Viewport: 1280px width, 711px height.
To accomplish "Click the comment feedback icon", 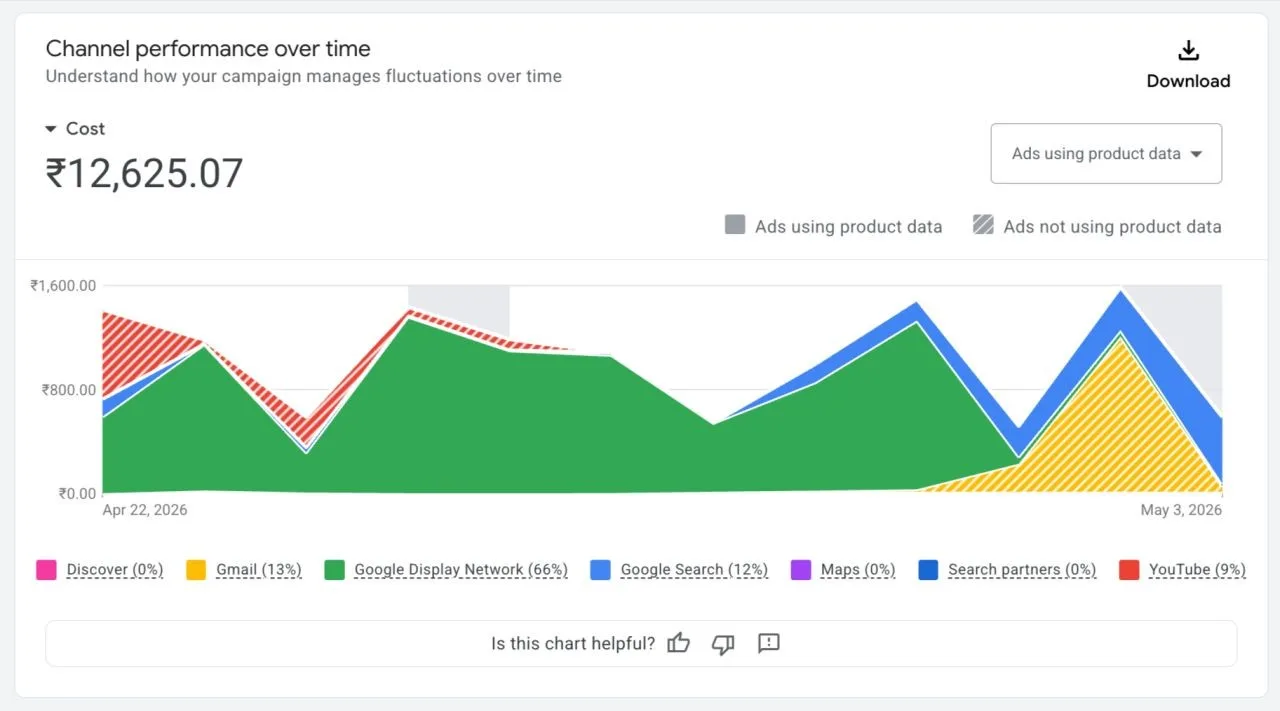I will pyautogui.click(x=768, y=643).
